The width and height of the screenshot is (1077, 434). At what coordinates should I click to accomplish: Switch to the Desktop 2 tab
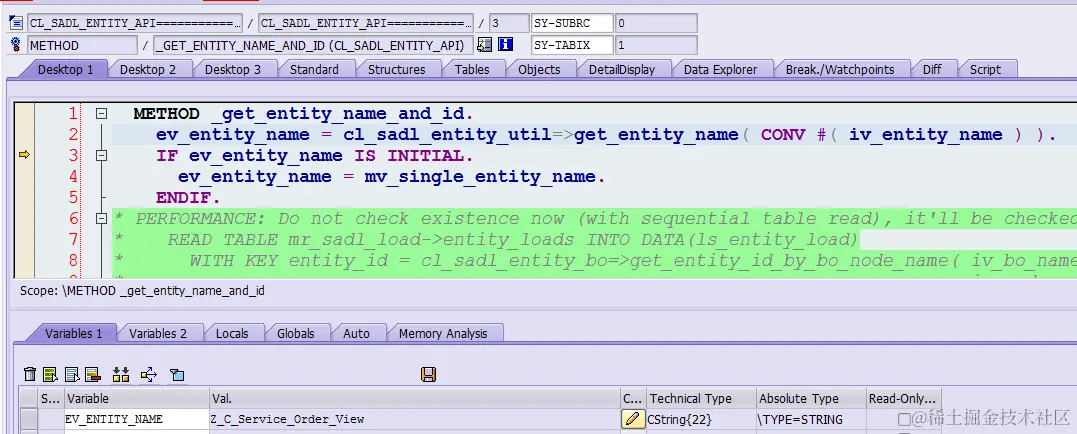(x=148, y=69)
